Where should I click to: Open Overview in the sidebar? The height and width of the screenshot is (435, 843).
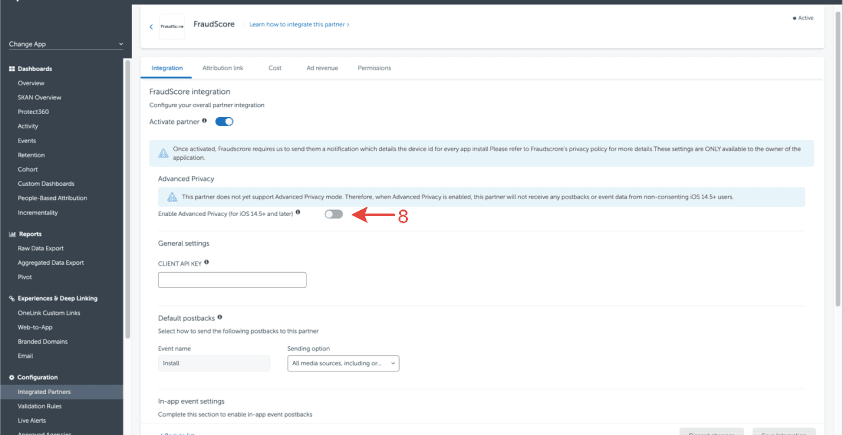tap(31, 83)
